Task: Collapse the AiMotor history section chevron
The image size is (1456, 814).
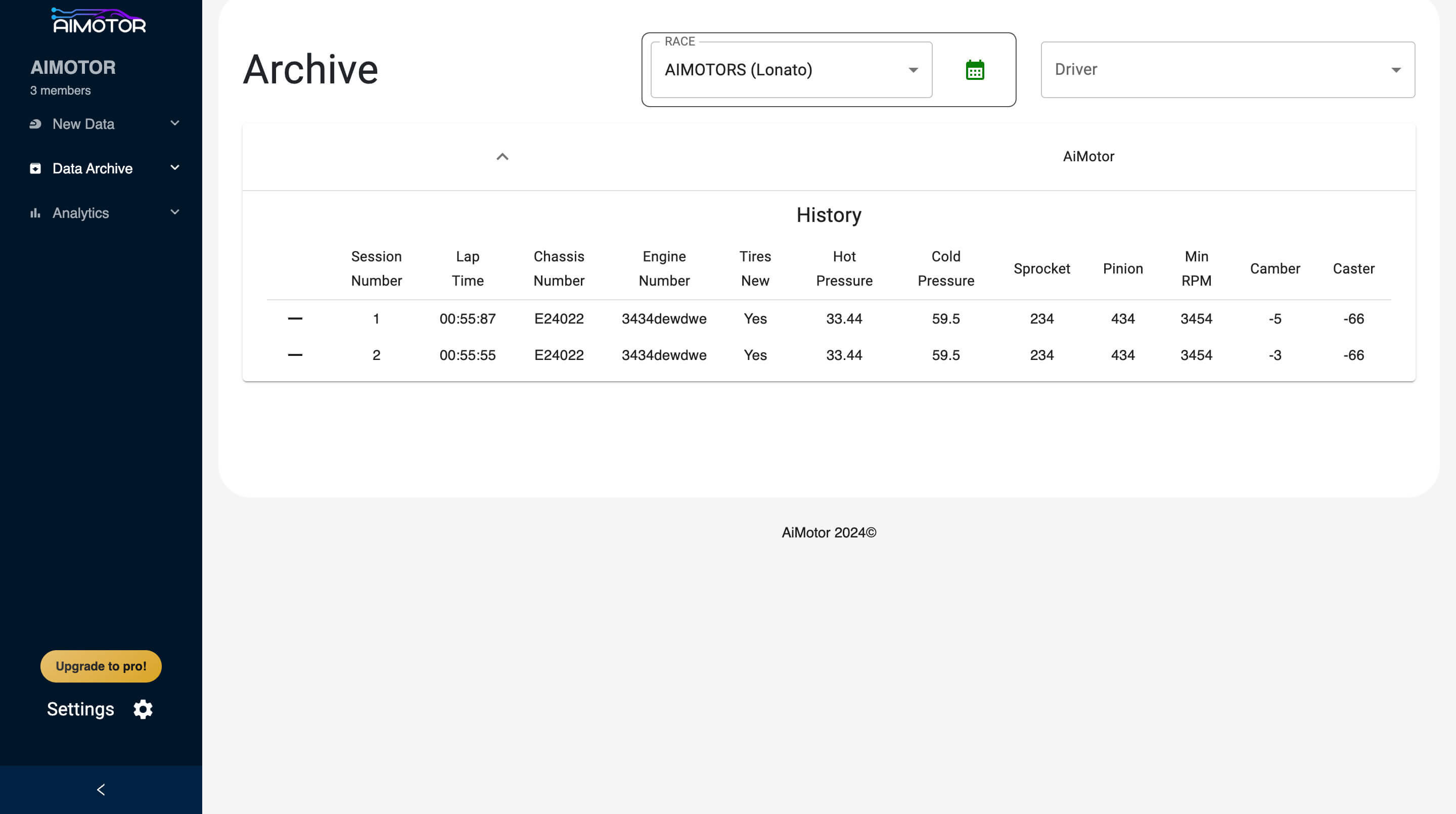Action: coord(502,157)
